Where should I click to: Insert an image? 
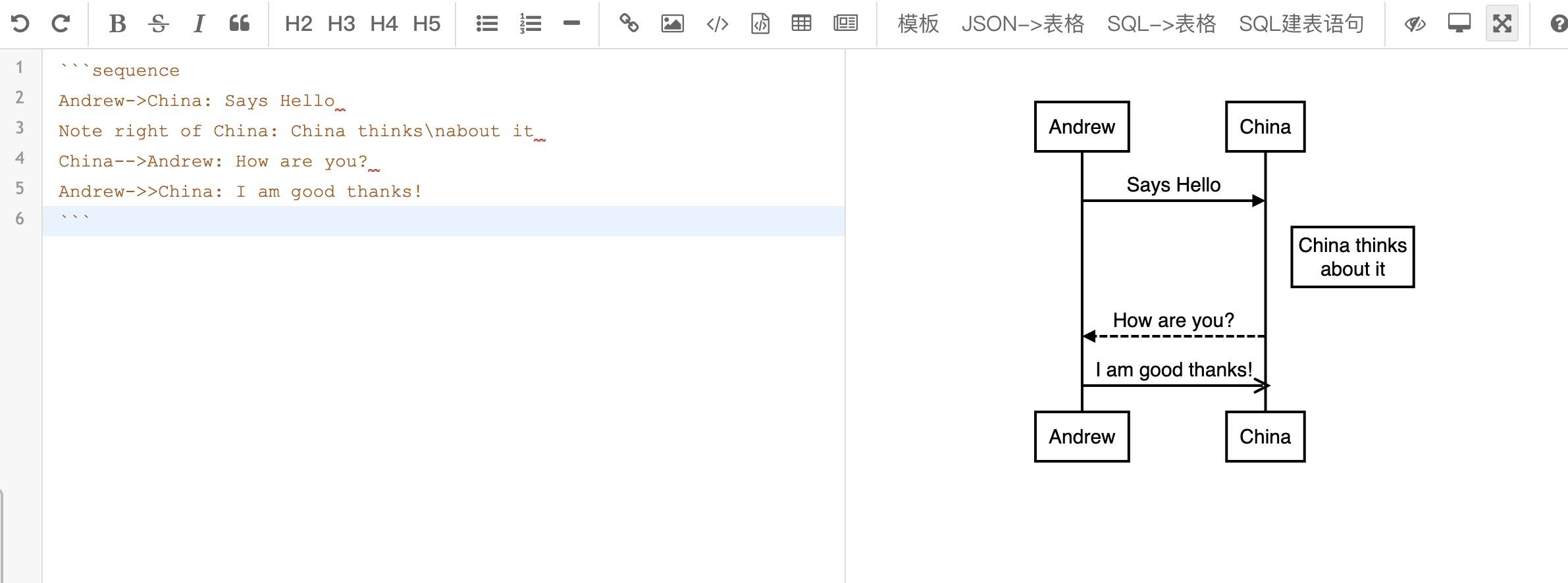tap(672, 24)
